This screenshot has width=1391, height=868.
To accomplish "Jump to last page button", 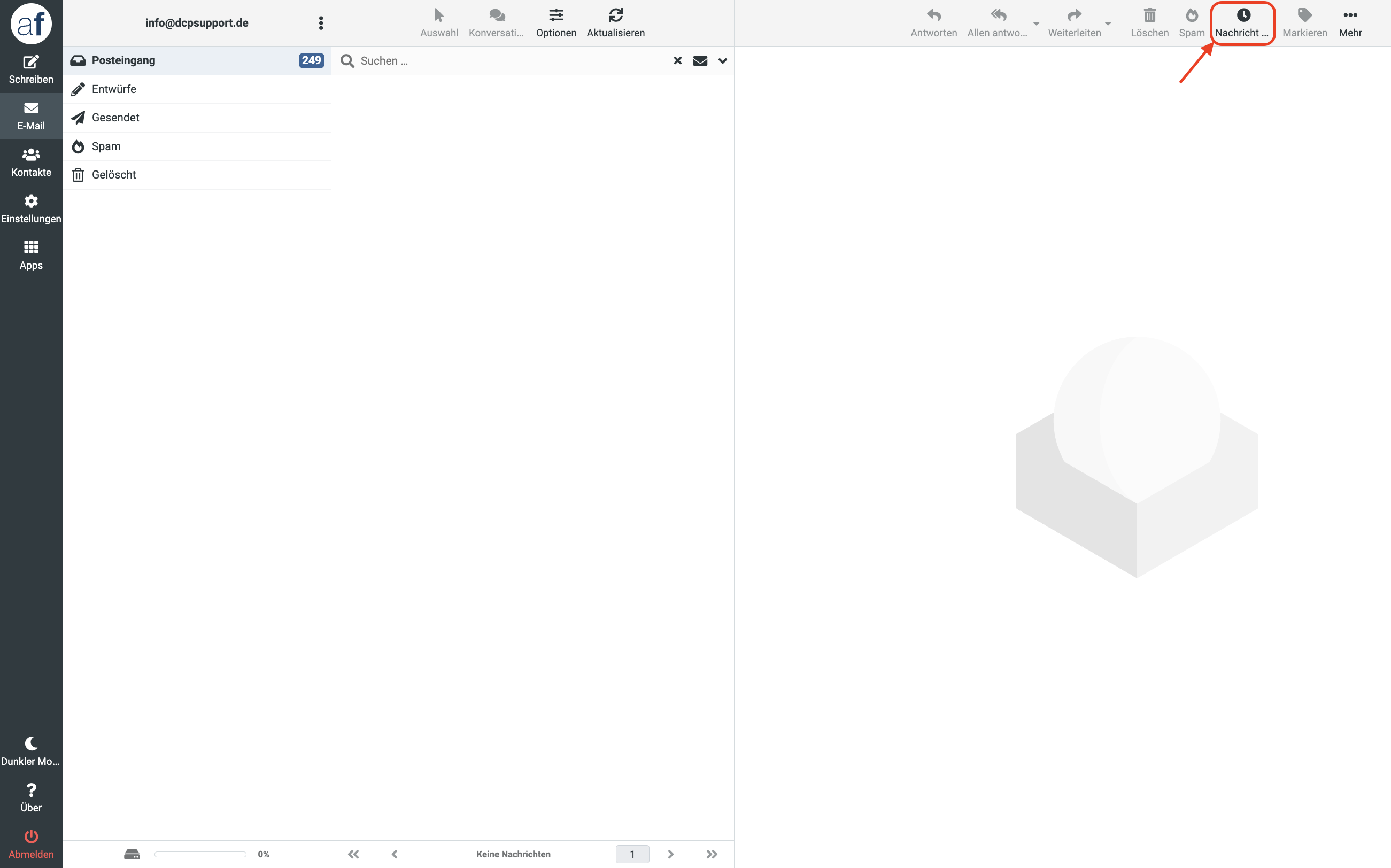I will pyautogui.click(x=712, y=854).
